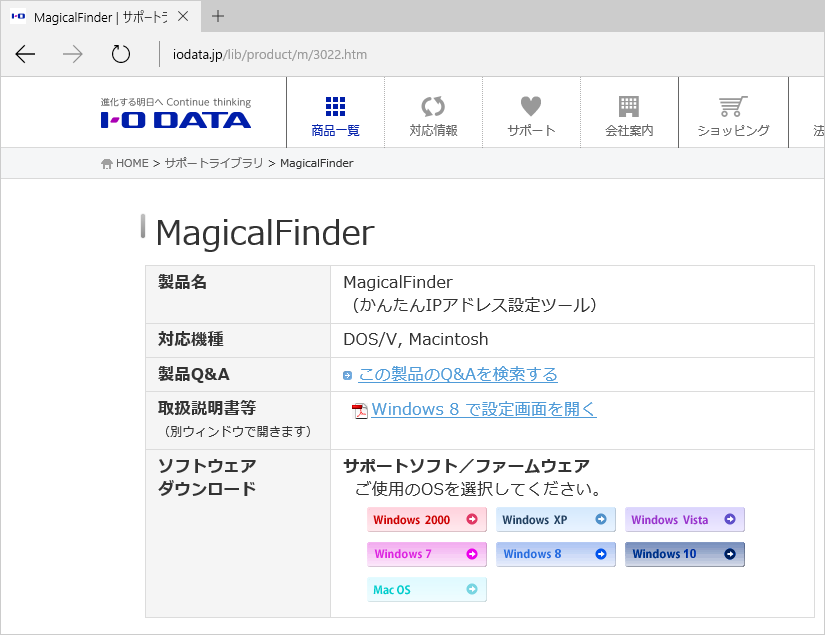Click the MagicalFinder page heading
This screenshot has height=635, width=825.
tap(265, 233)
